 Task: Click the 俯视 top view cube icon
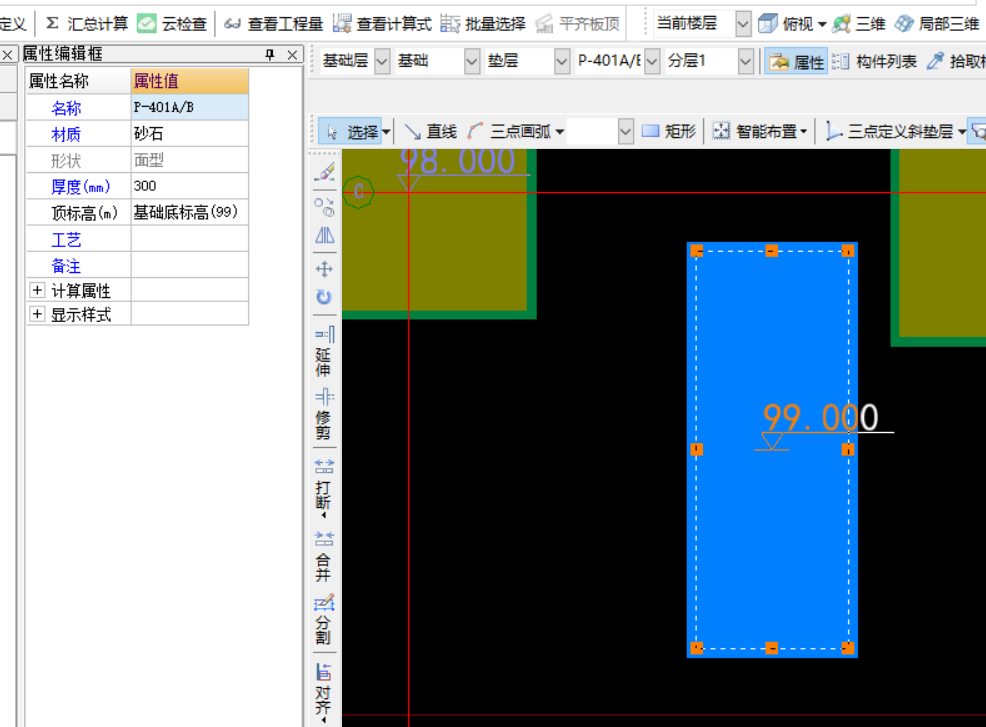(767, 24)
